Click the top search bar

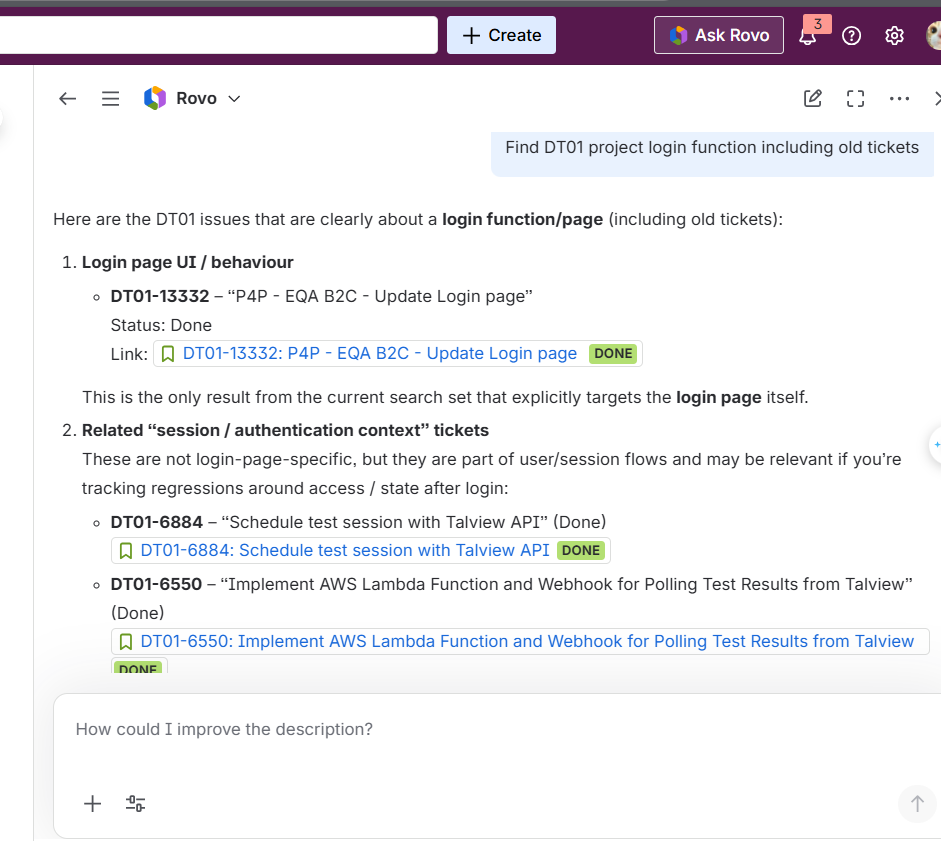pos(218,35)
